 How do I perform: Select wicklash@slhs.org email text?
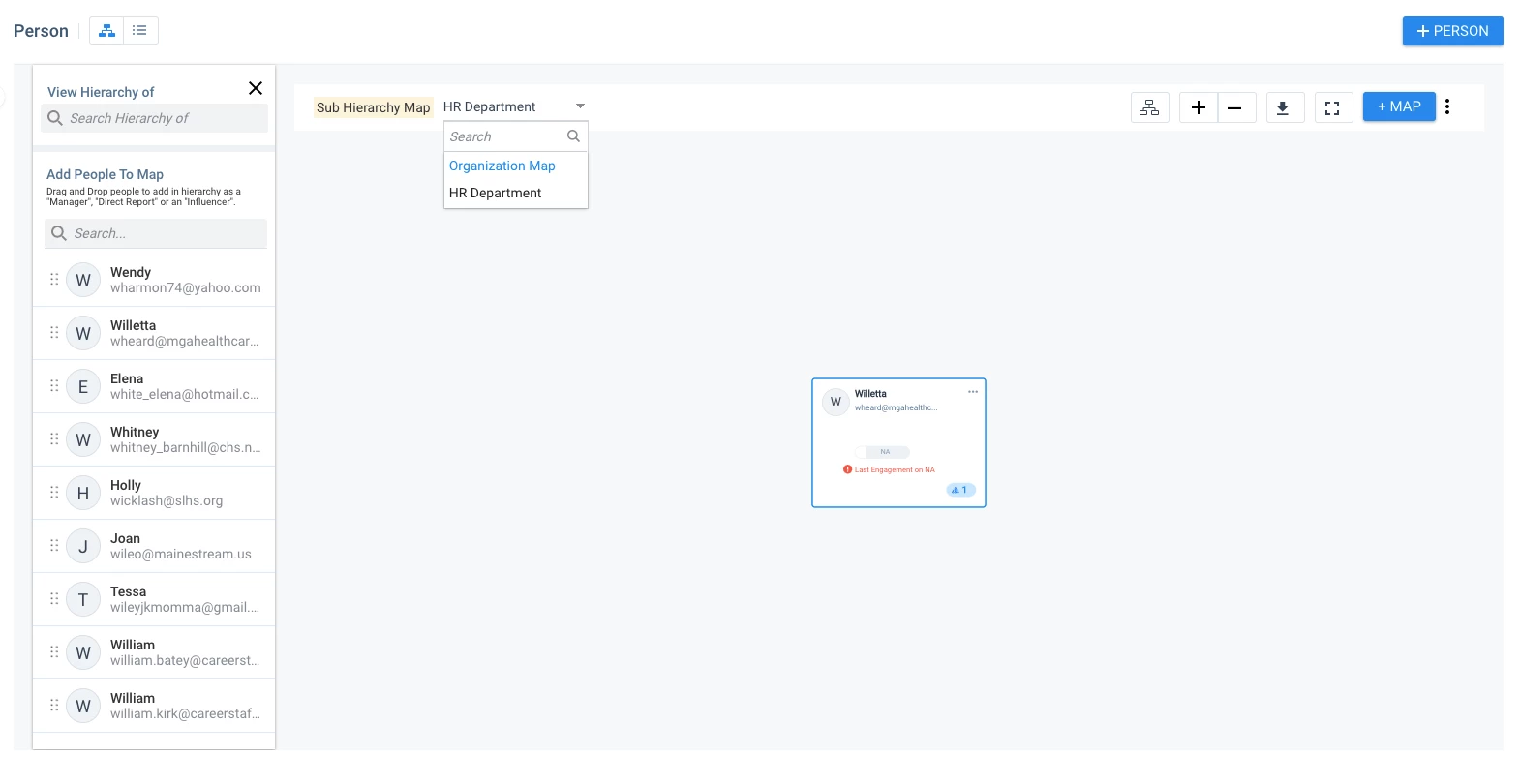pos(167,500)
